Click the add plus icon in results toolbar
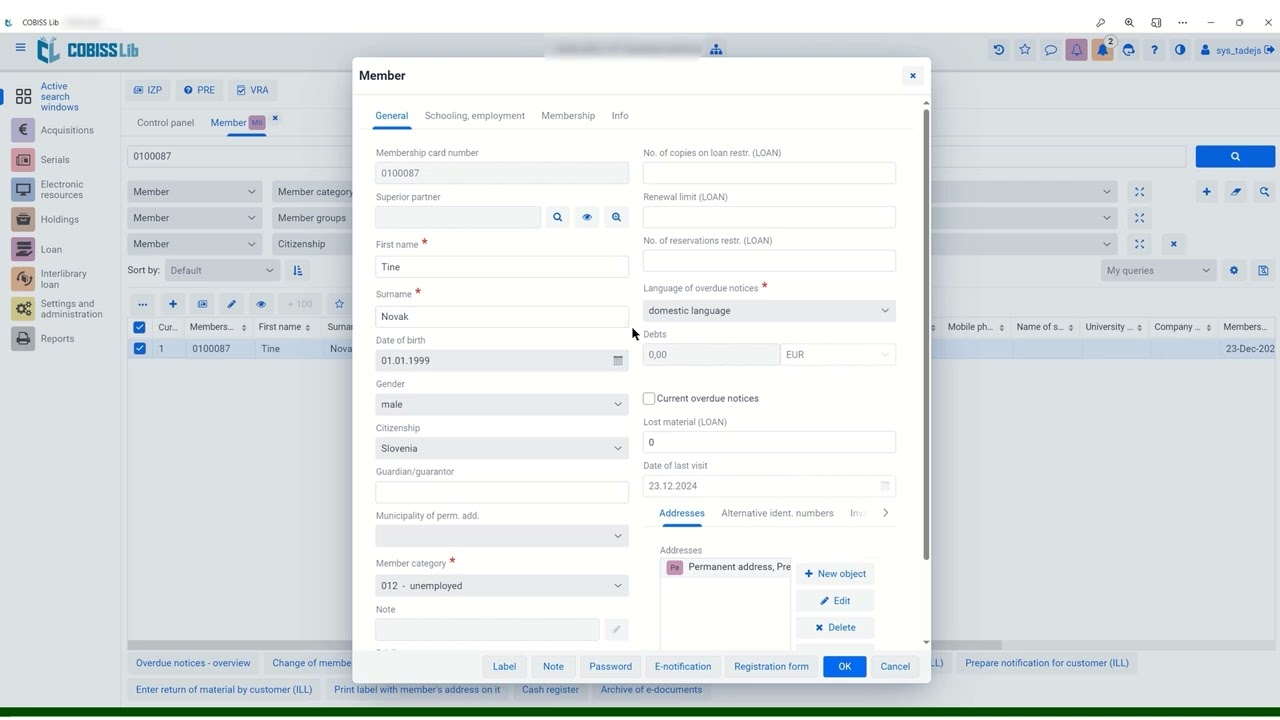This screenshot has height=720, width=1280. [173, 304]
